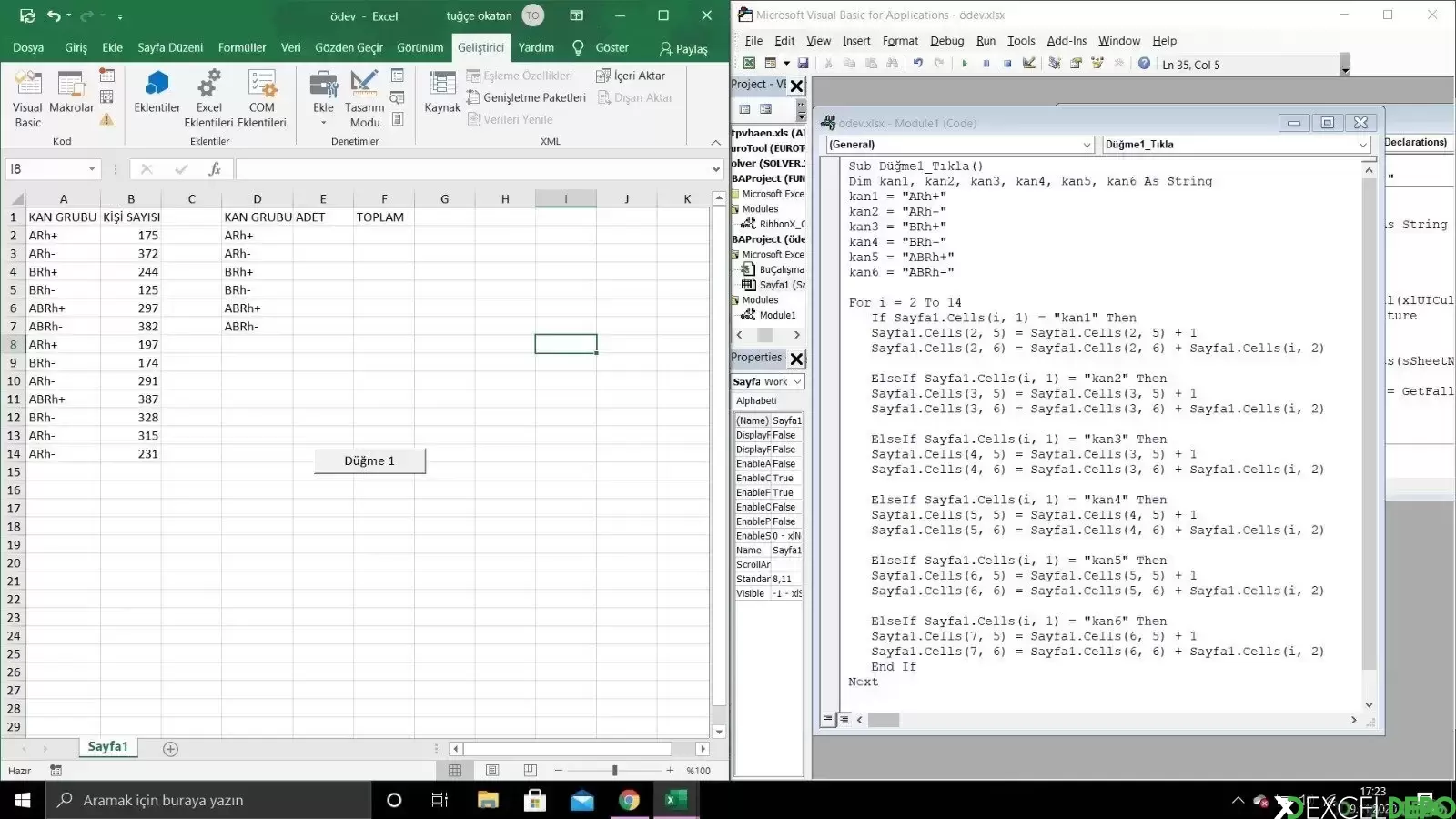Switch to the Görünüm ribbon tab
The image size is (1456, 819).
pyautogui.click(x=420, y=47)
